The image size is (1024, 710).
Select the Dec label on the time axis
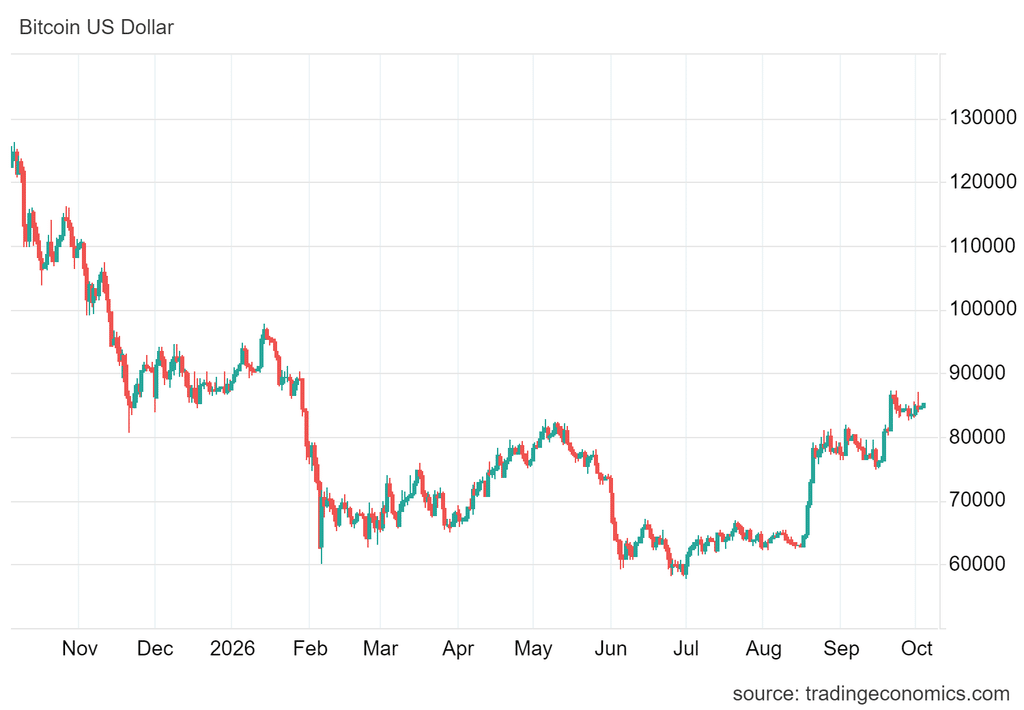coord(155,648)
